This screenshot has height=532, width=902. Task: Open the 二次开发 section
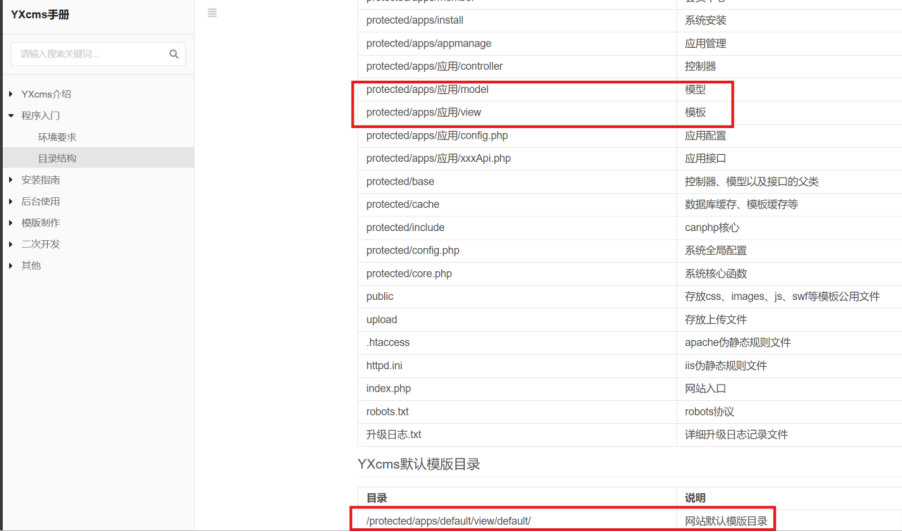(40, 244)
